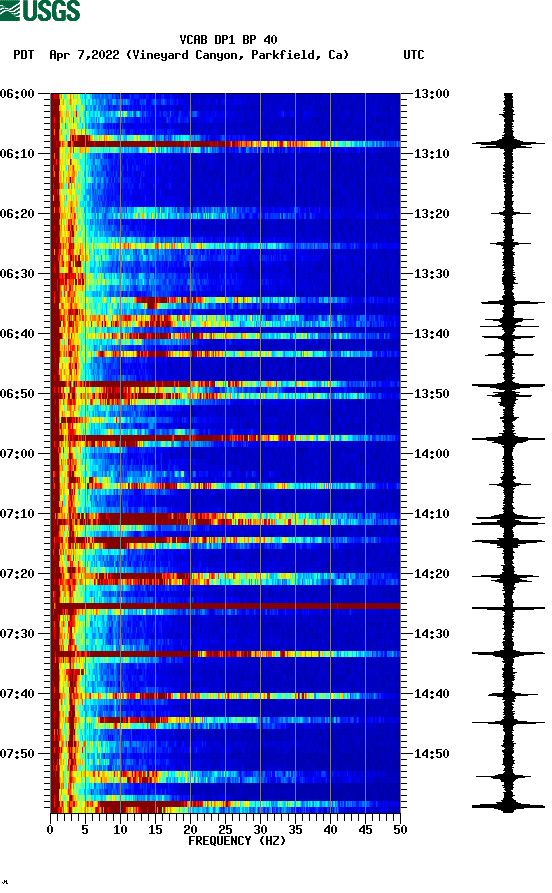This screenshot has height=893, width=552.
Task: Click the '20' frequency axis tick label
Action: [x=190, y=830]
